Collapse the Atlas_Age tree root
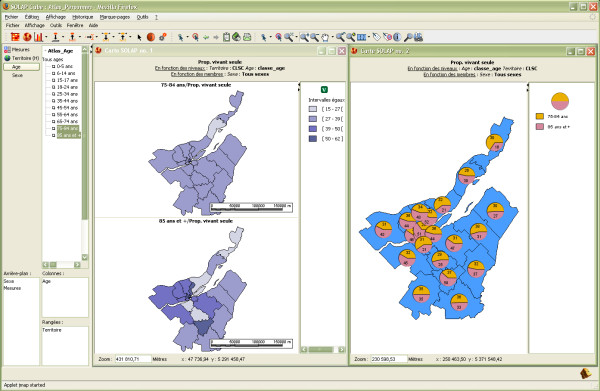Screen dimensions: 600x391 coord(45,51)
